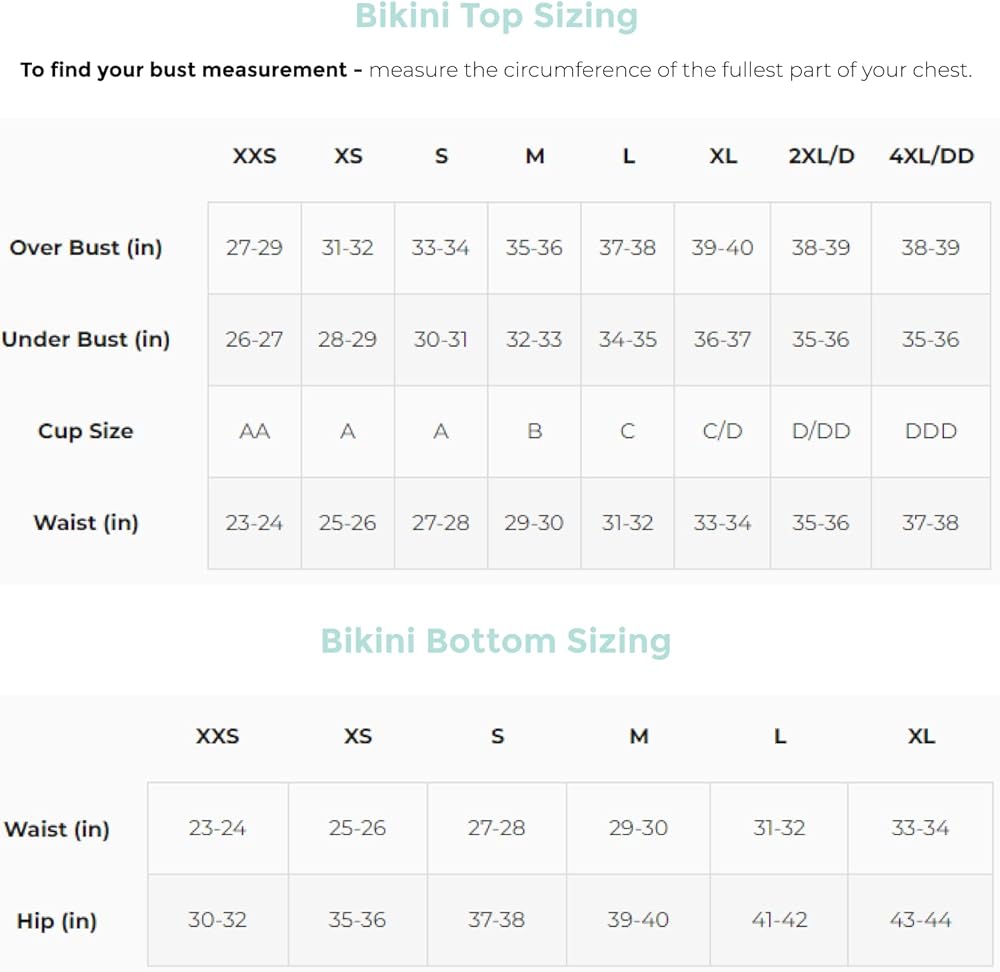Image resolution: width=1000 pixels, height=972 pixels.
Task: Select the Cup Size row label
Action: [86, 431]
